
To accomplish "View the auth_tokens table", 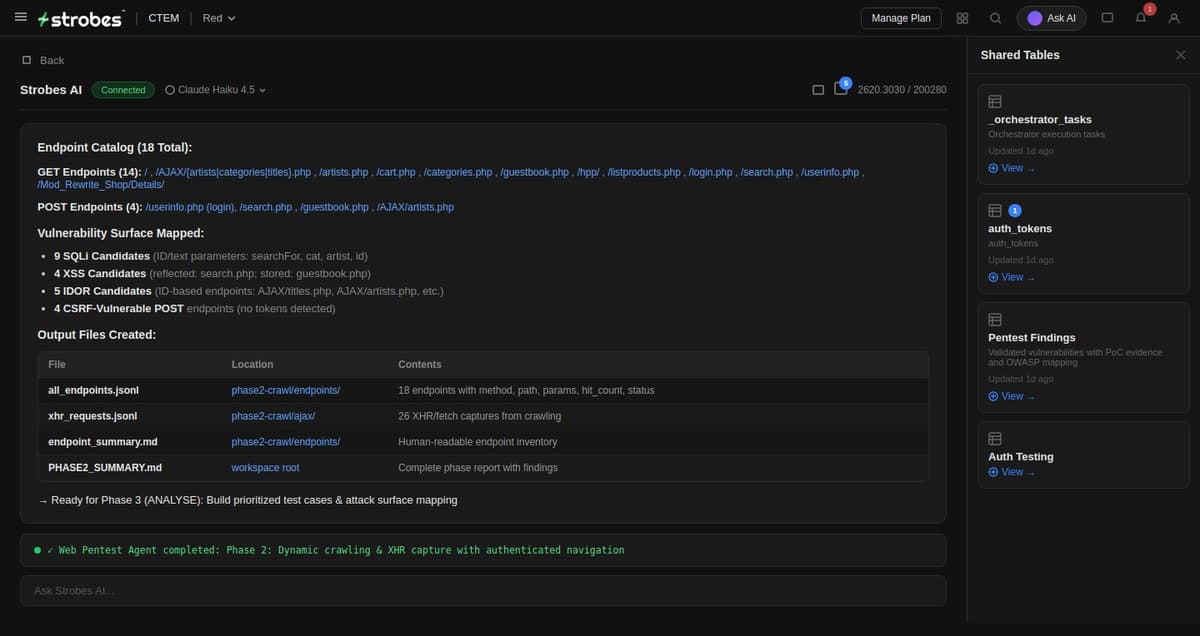I will [1011, 277].
